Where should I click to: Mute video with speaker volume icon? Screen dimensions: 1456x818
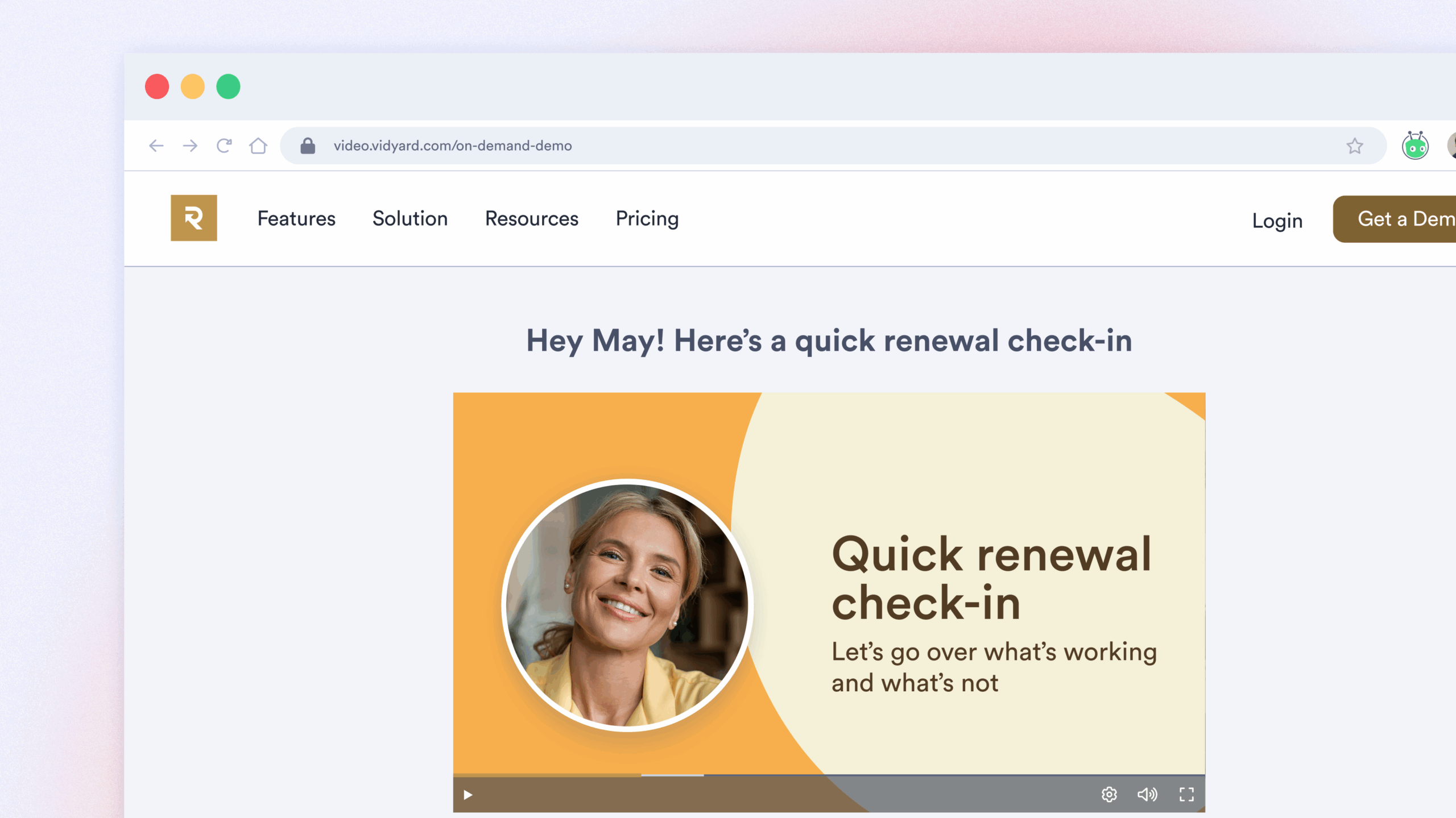coord(1147,794)
